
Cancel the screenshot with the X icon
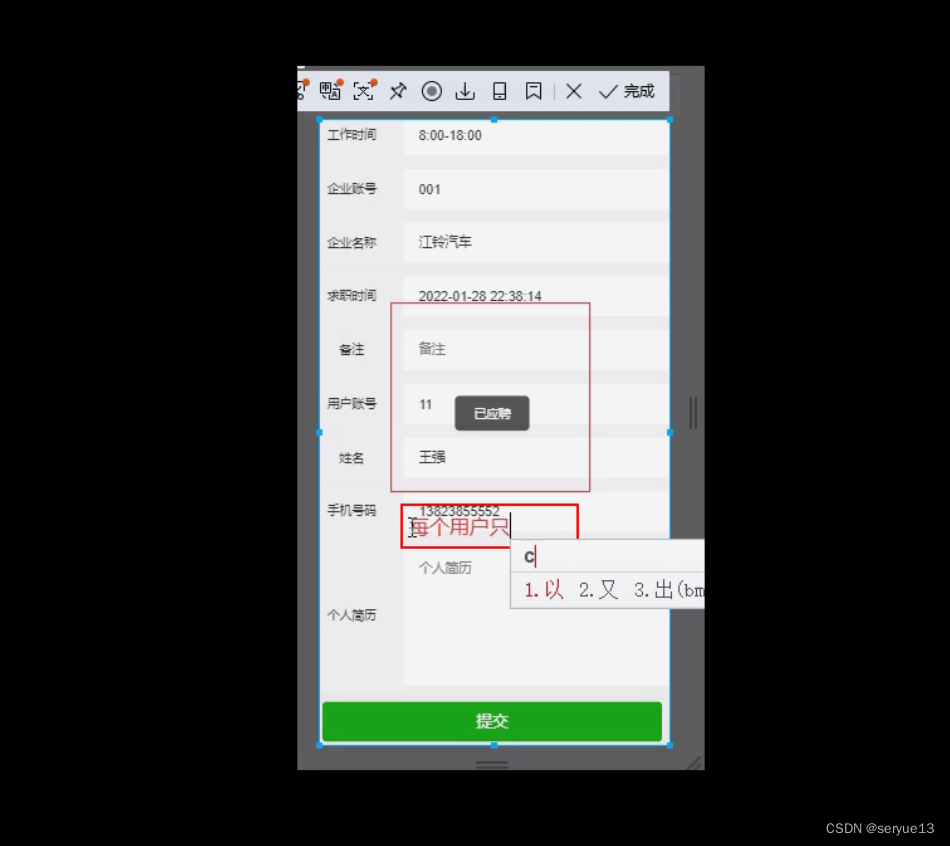coord(573,91)
